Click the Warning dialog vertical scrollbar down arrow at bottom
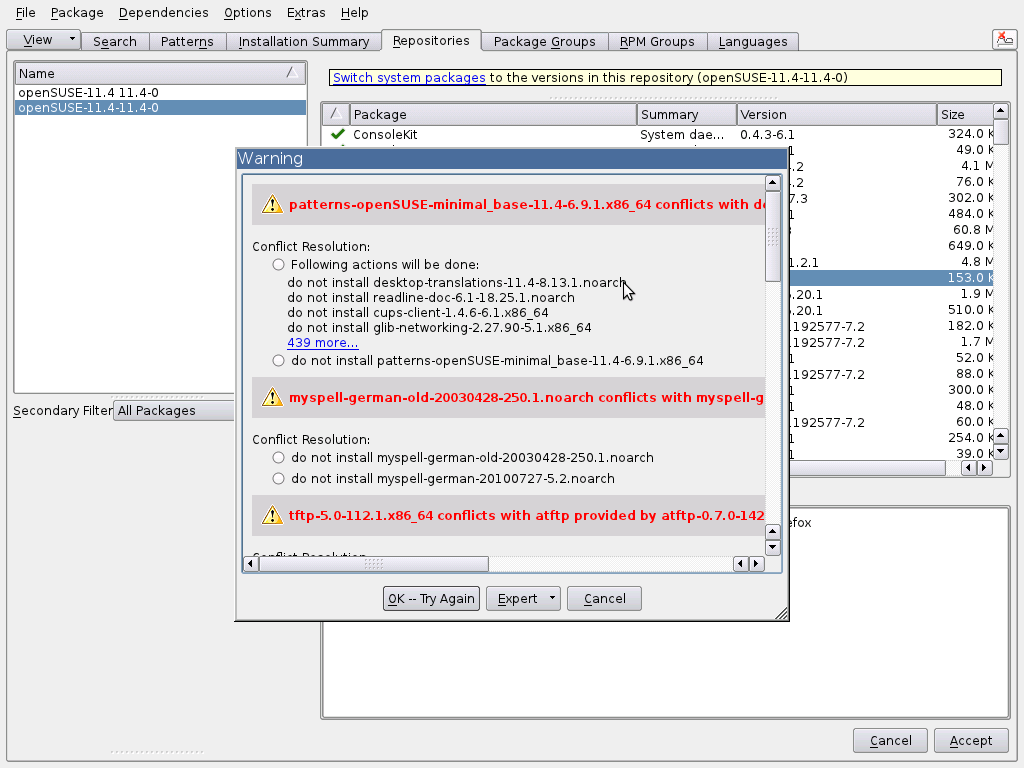 (773, 547)
